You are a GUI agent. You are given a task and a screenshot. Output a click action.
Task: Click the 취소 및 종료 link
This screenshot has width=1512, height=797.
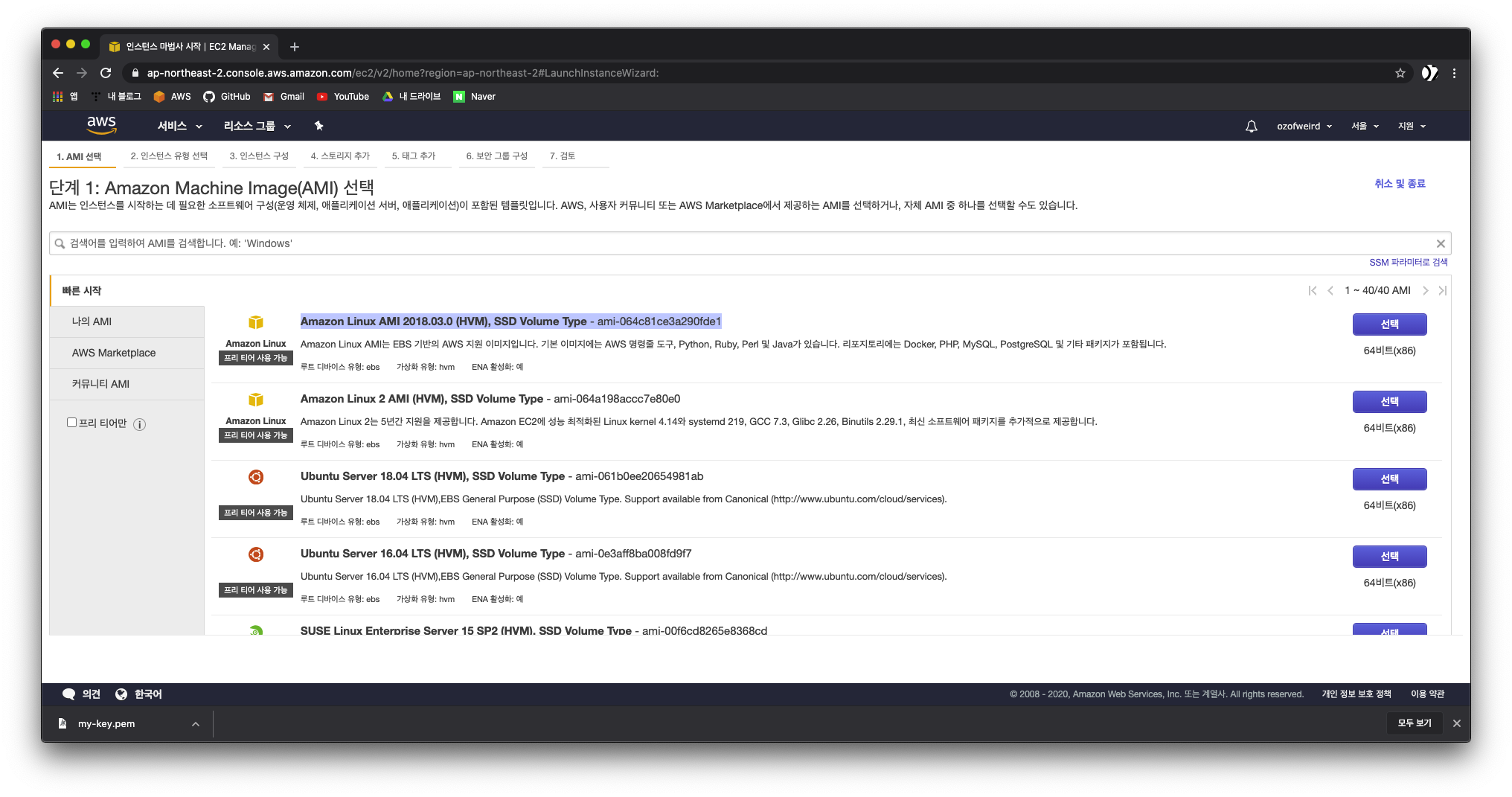(x=1400, y=184)
